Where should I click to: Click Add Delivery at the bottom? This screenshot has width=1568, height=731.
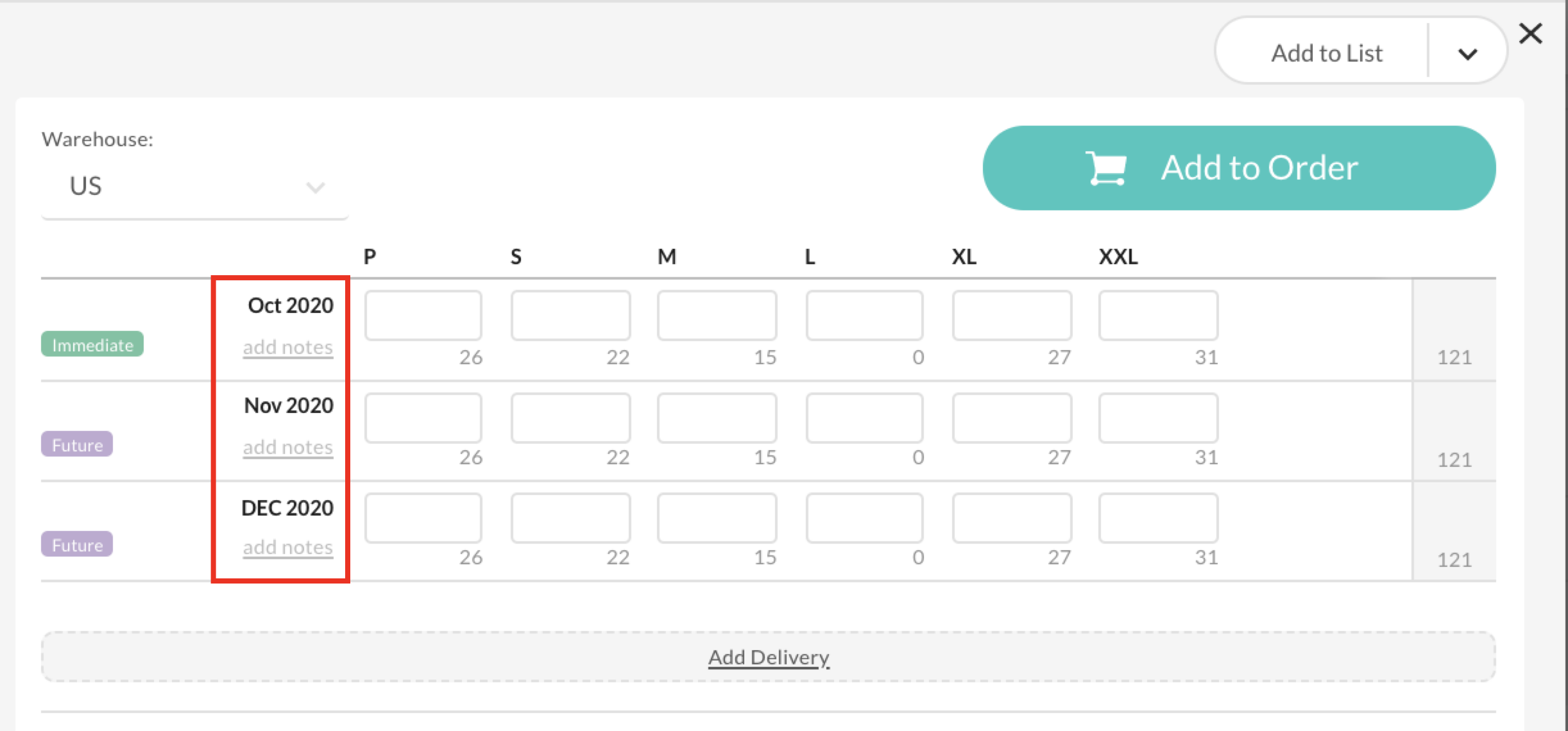coord(768,657)
